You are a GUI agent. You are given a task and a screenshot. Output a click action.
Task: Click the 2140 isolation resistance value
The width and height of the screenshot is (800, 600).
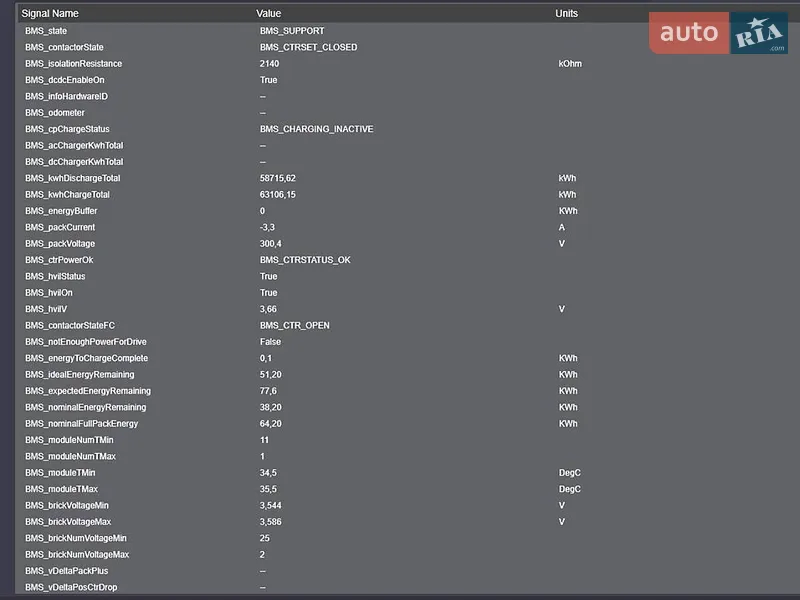pos(269,64)
